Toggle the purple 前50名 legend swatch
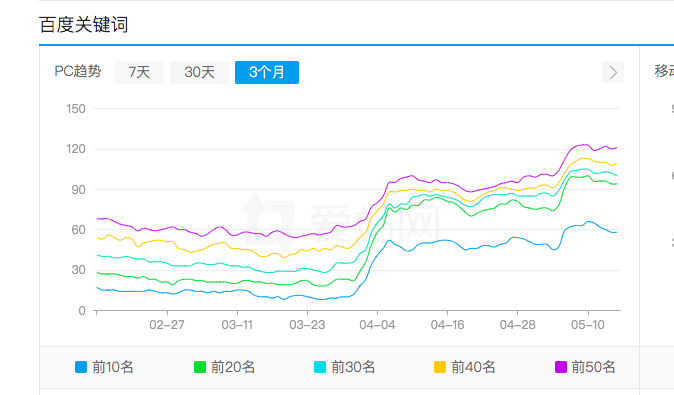Viewport: 674px width, 395px height. [561, 367]
